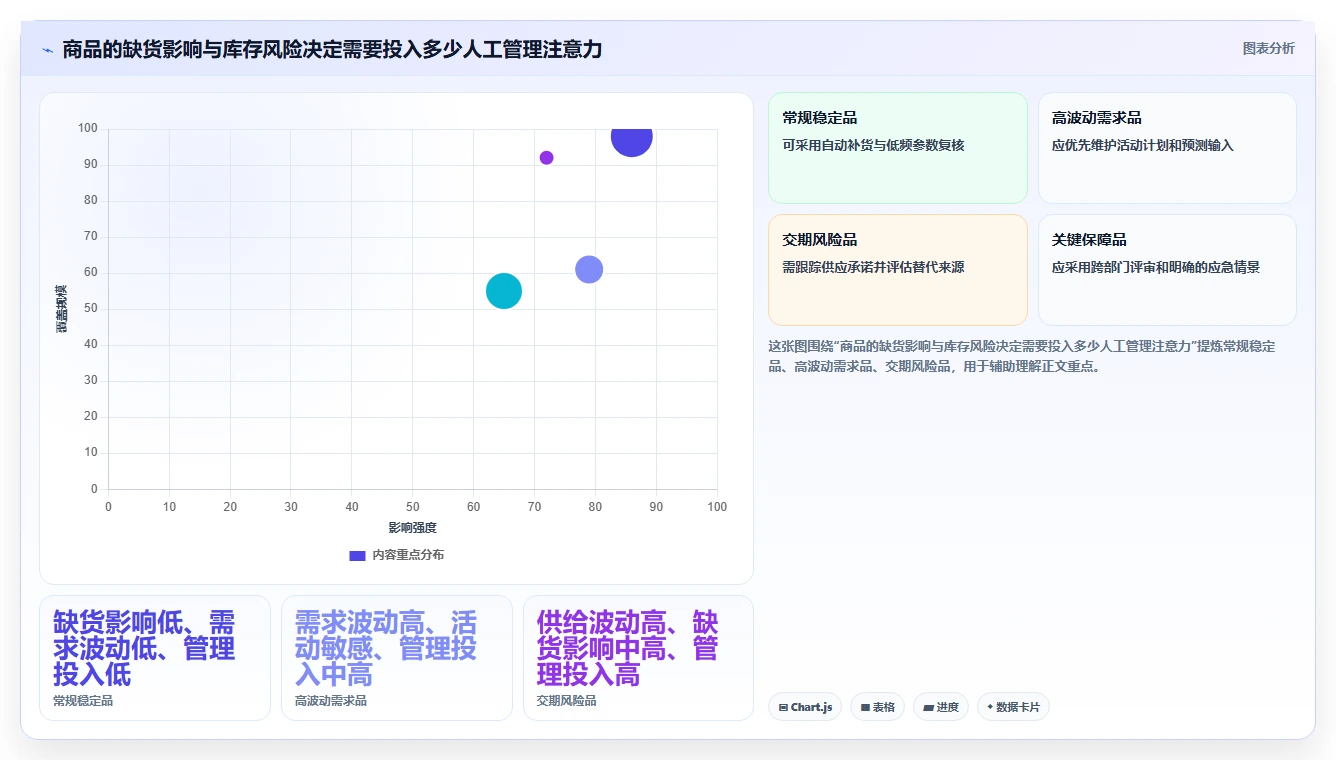Viewport: 1336px width, 760px height.
Task: Click the text 应采用跨部门评审和明确的应急情景
Action: [x=1156, y=267]
